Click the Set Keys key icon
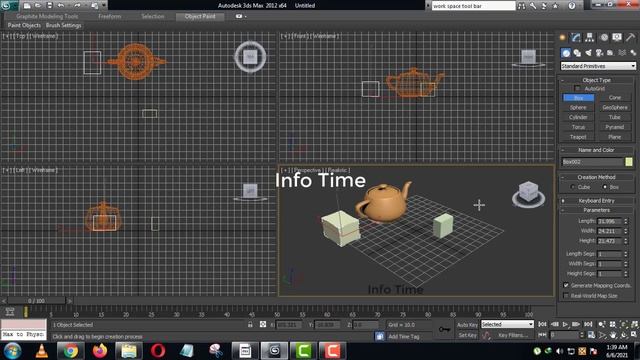Screen dimensions: 640x360 [x=444, y=329]
